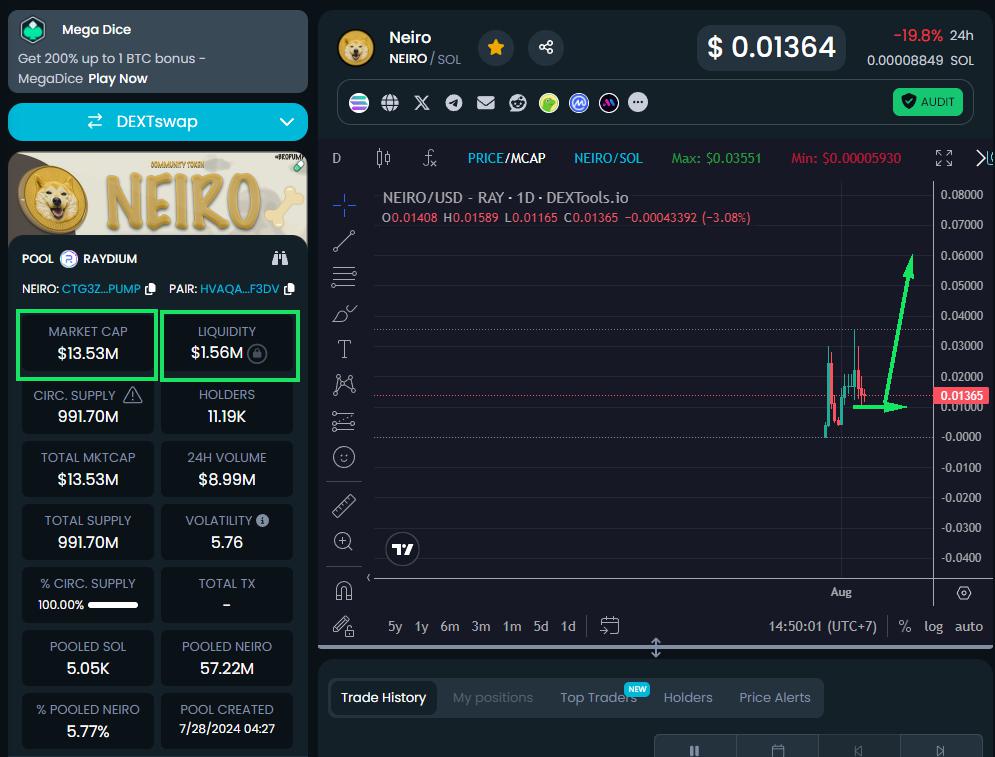995x757 pixels.
Task: Set chart range to 1d
Action: pyautogui.click(x=569, y=626)
